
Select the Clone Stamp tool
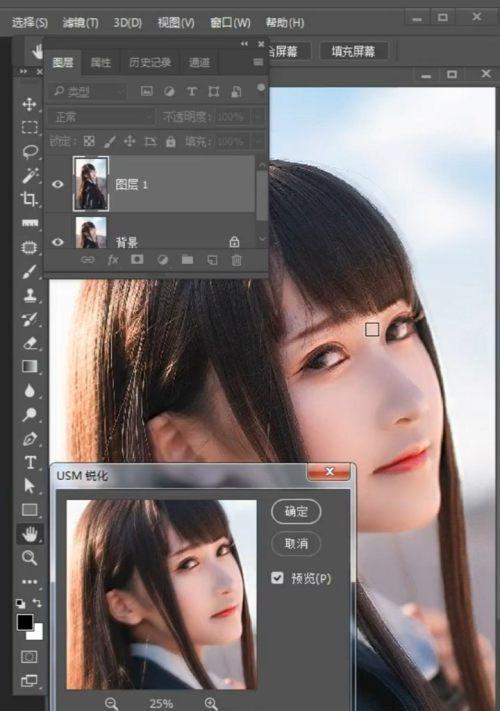30,295
